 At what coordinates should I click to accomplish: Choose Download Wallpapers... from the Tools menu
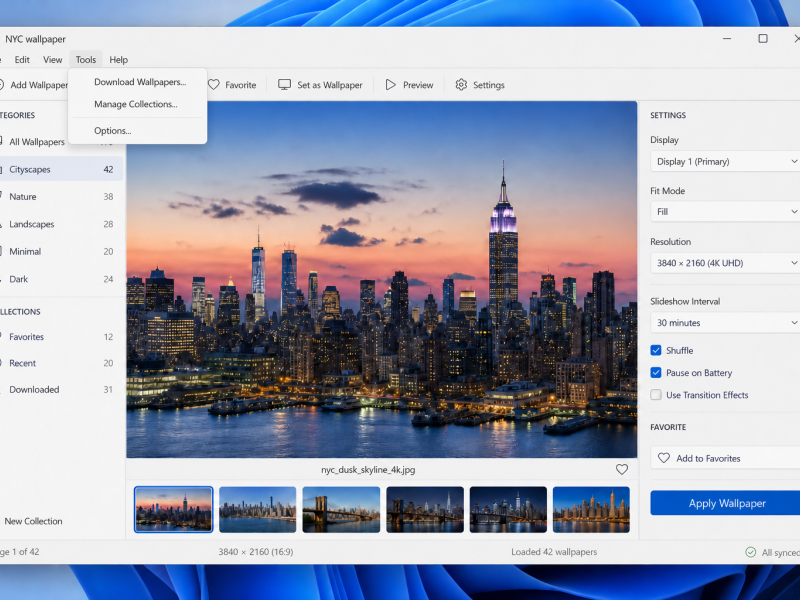pos(140,82)
